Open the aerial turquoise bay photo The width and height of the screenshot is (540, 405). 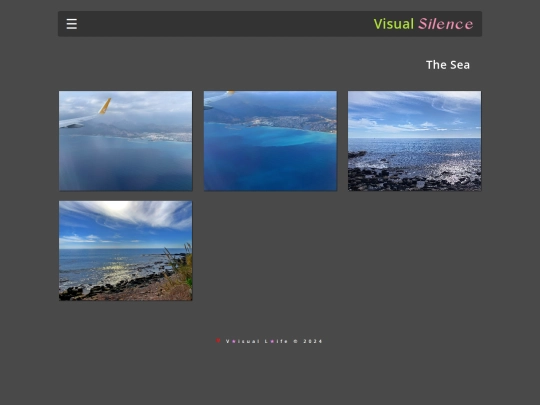270,141
